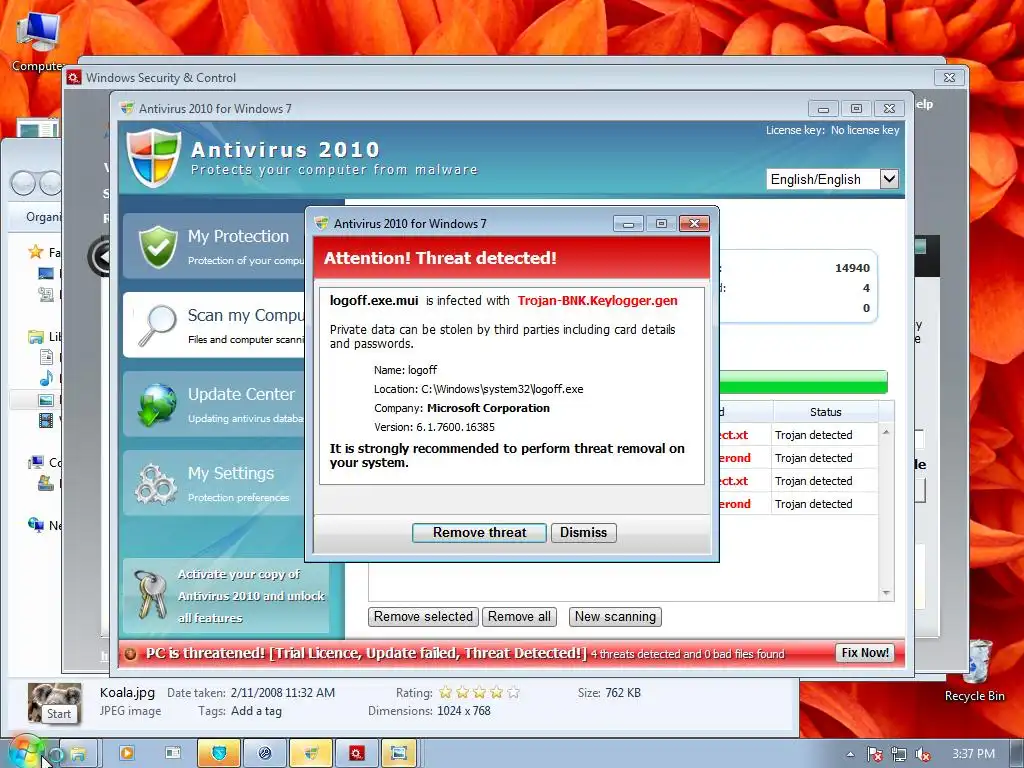Close the threat alert dialog
Viewport: 1024px width, 768px height.
694,223
